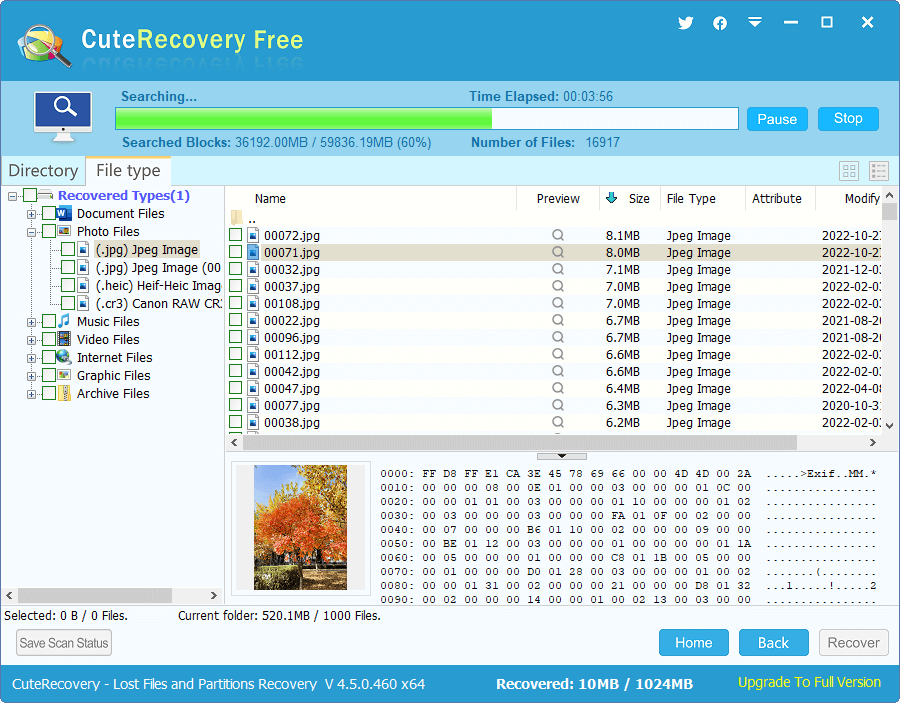This screenshot has width=900, height=703.
Task: Tick the (.heic) Heif-Heic Image checkbox
Action: click(x=68, y=285)
